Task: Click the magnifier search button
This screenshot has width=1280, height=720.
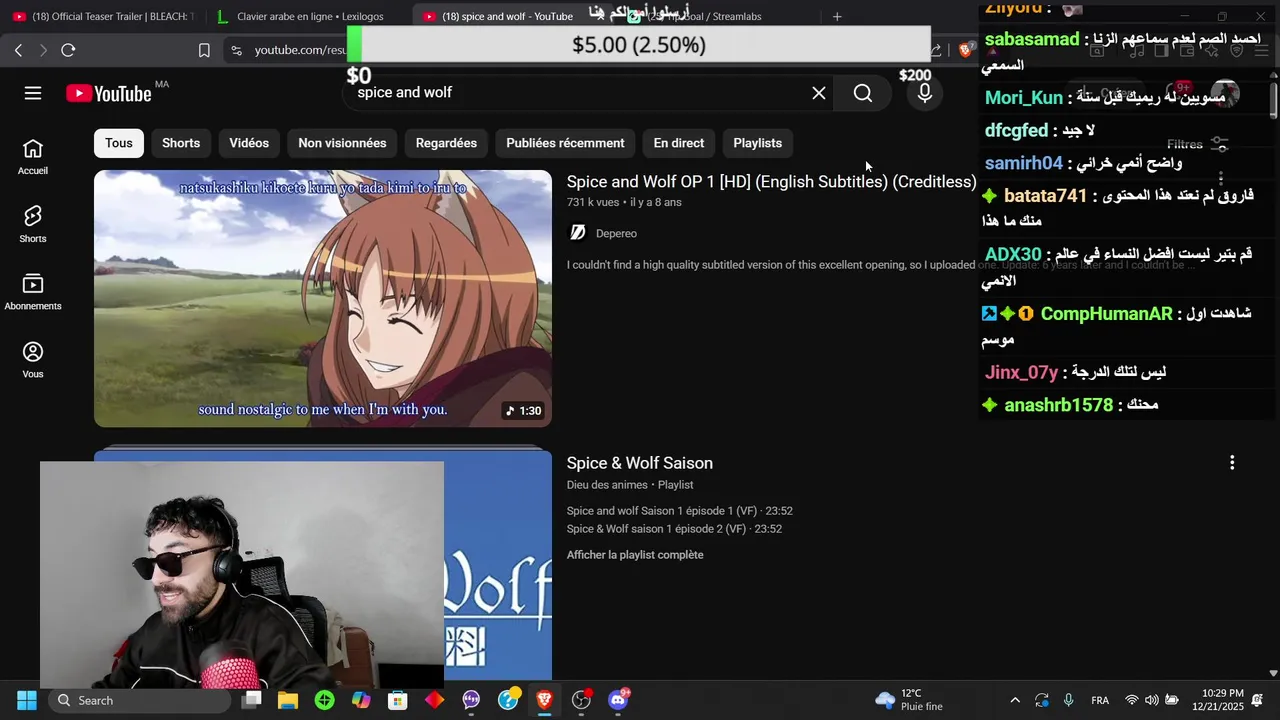Action: point(863,93)
